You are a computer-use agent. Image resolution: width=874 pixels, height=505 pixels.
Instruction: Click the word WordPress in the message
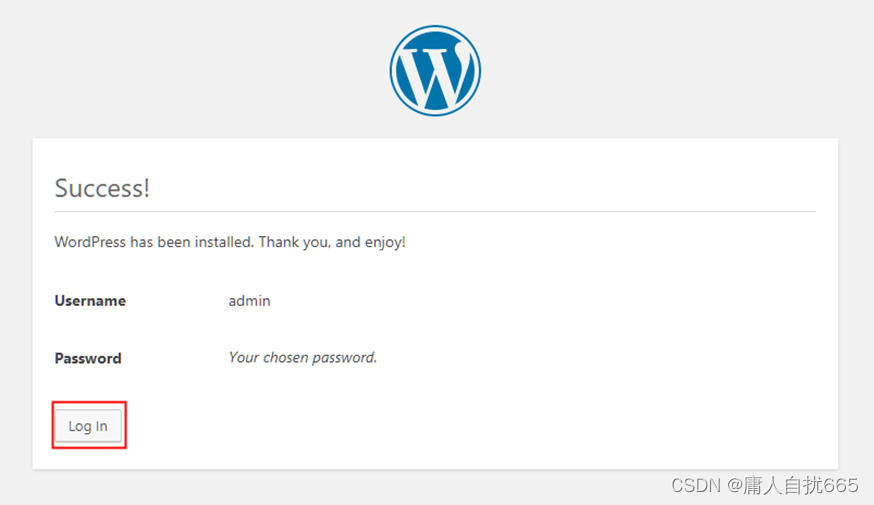90,242
